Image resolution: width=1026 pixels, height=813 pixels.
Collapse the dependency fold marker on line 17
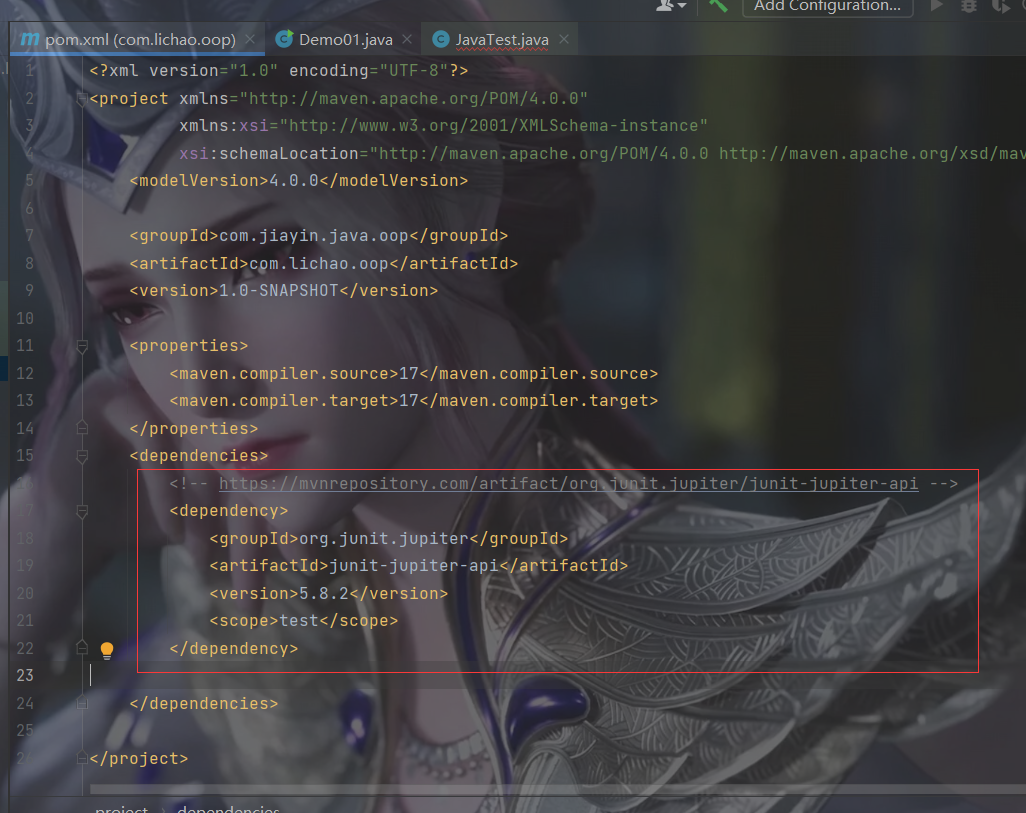pos(82,511)
